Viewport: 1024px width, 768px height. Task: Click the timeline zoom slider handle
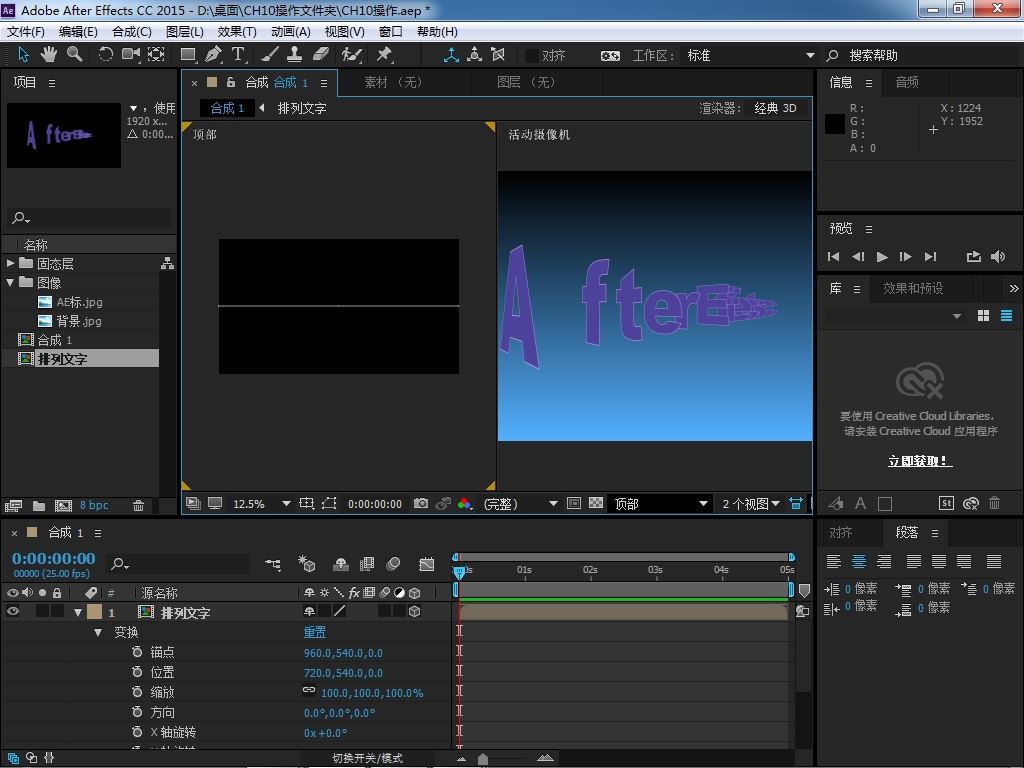pos(483,758)
